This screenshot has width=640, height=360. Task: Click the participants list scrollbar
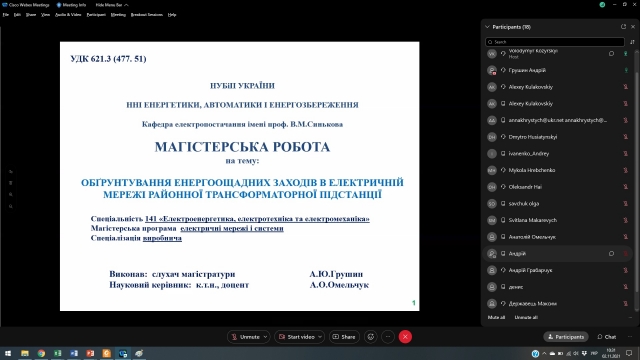pyautogui.click(x=636, y=171)
